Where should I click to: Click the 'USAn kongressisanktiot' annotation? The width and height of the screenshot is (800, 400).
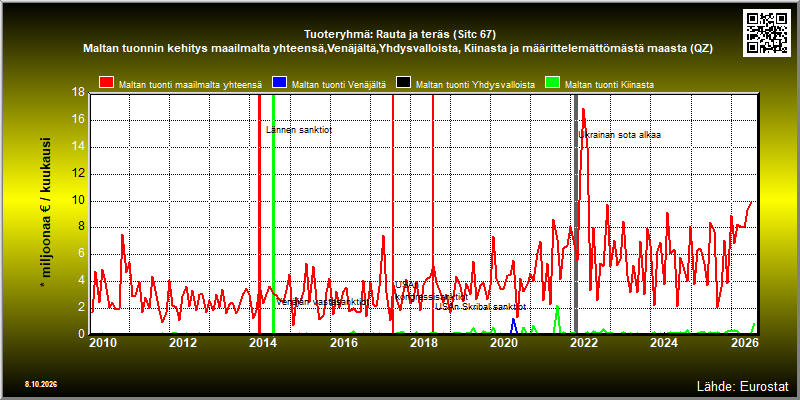tap(432, 291)
